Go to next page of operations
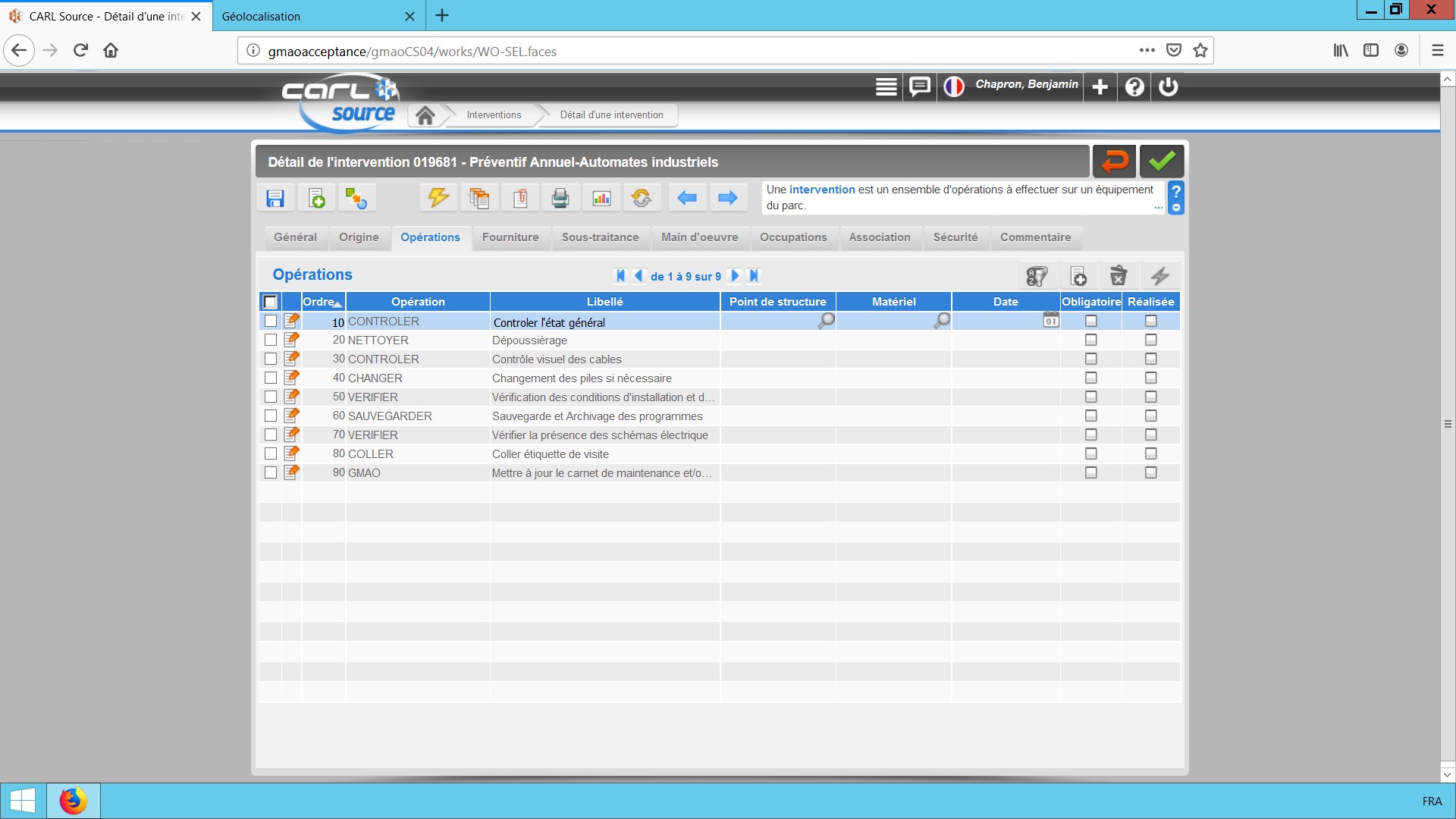The image size is (1456, 819). tap(735, 276)
